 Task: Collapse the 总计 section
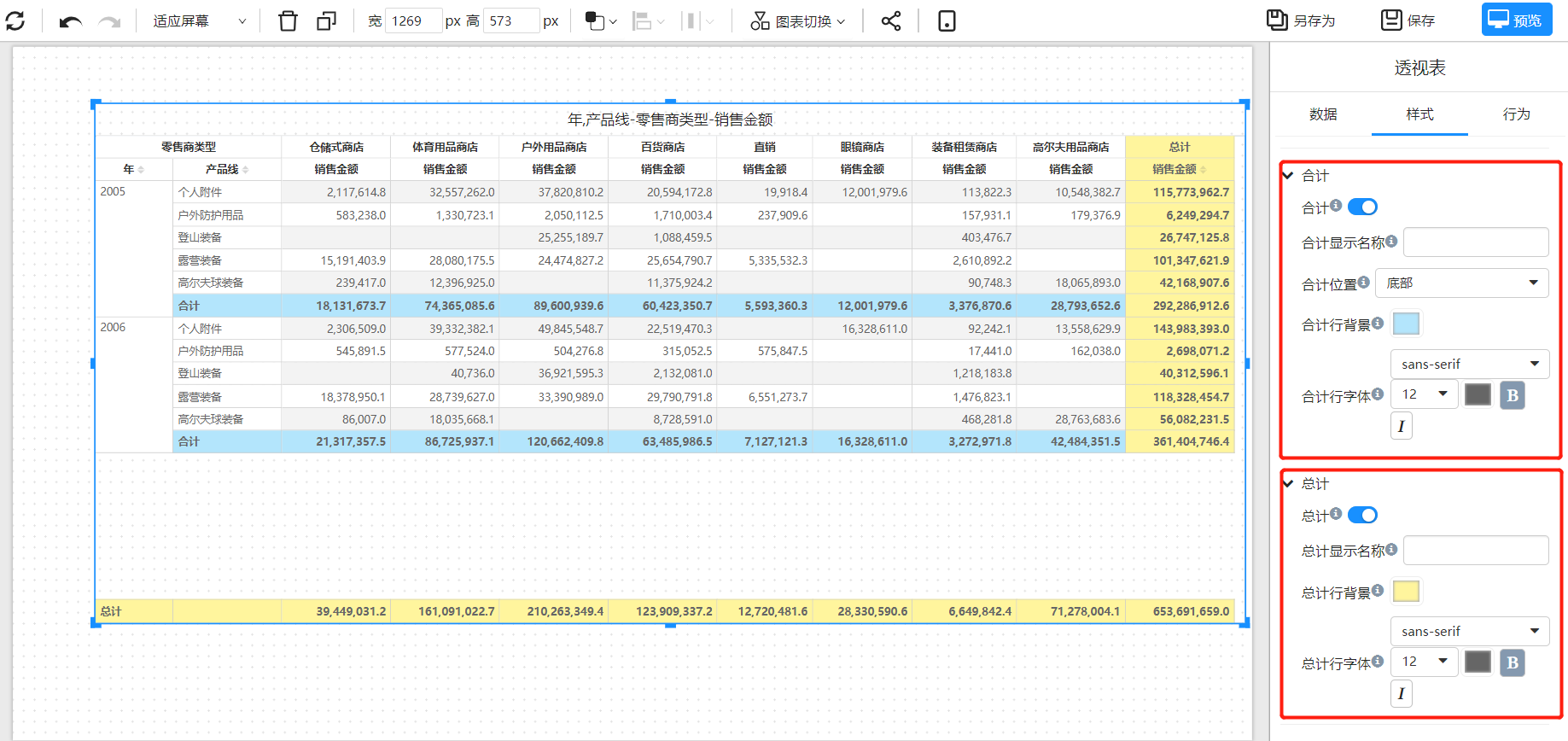[x=1289, y=483]
